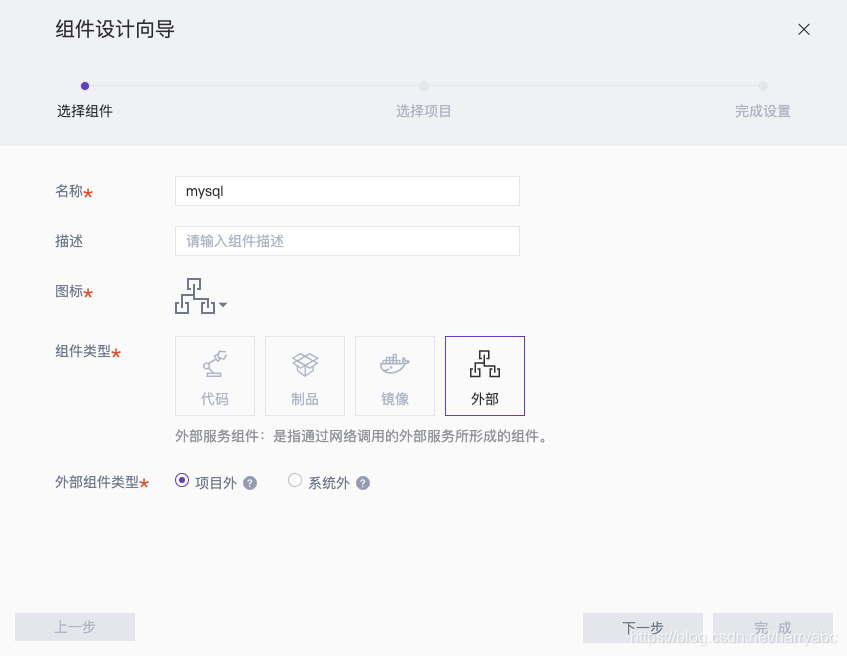Select the 外部 component type icon

(x=484, y=375)
